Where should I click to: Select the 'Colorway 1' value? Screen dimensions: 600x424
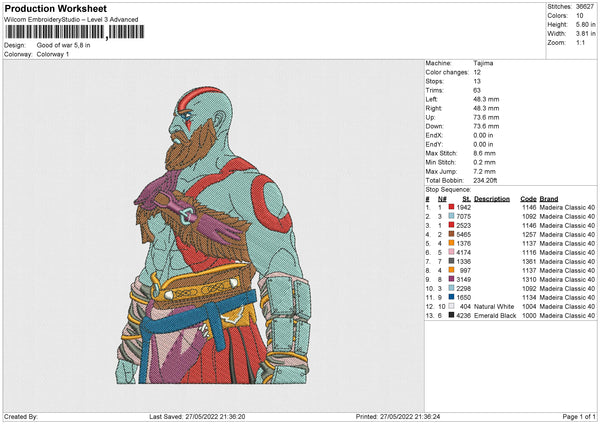[x=53, y=54]
